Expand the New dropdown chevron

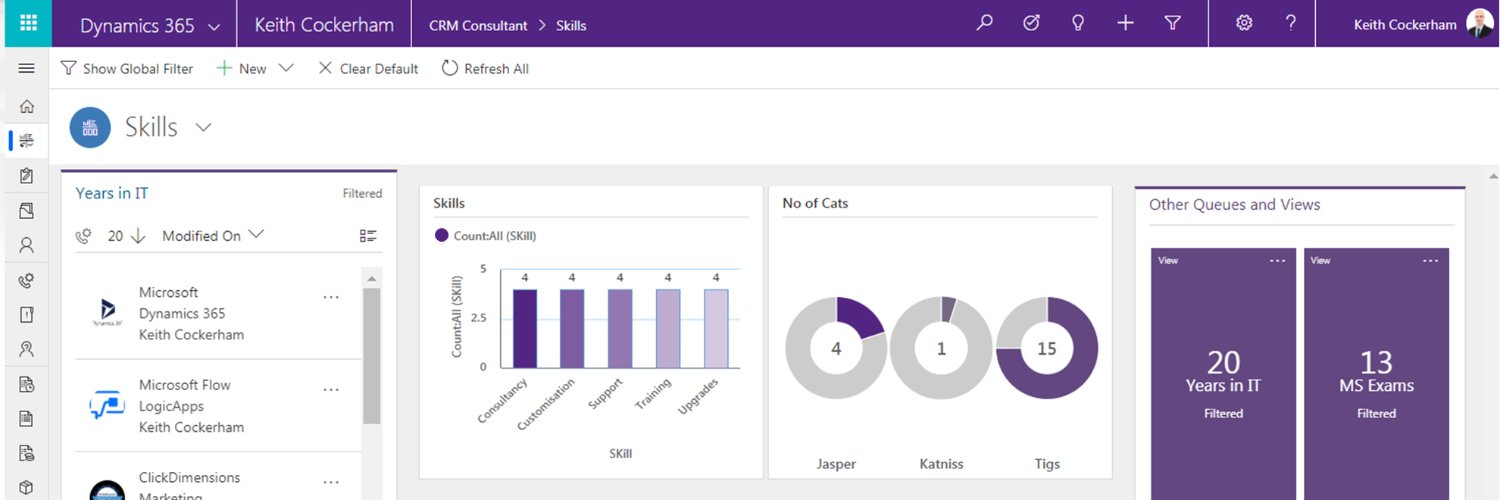[x=287, y=68]
